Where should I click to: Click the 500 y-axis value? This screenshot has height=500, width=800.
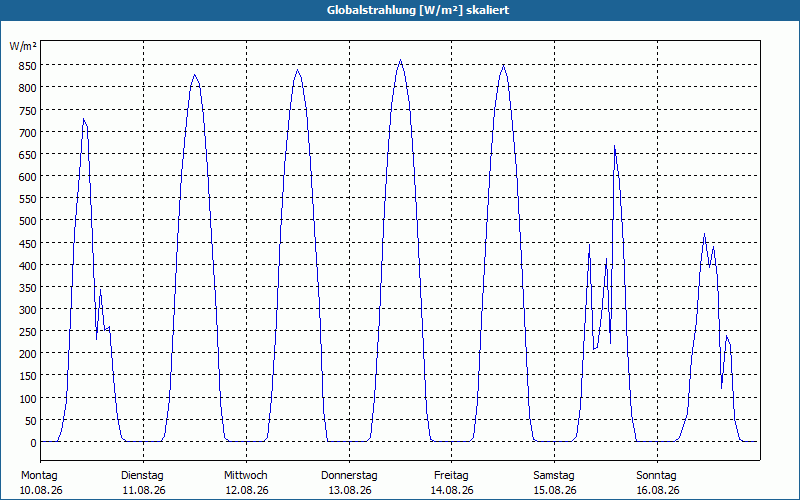(28, 221)
